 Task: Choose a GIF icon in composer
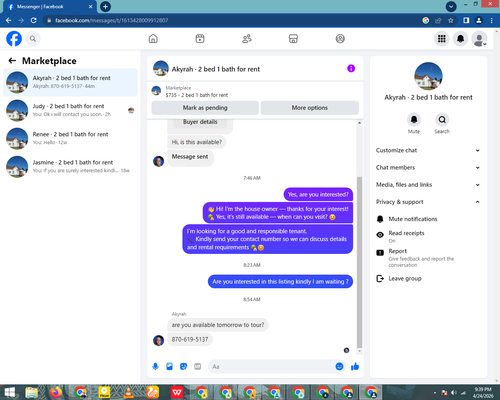pyautogui.click(x=198, y=367)
